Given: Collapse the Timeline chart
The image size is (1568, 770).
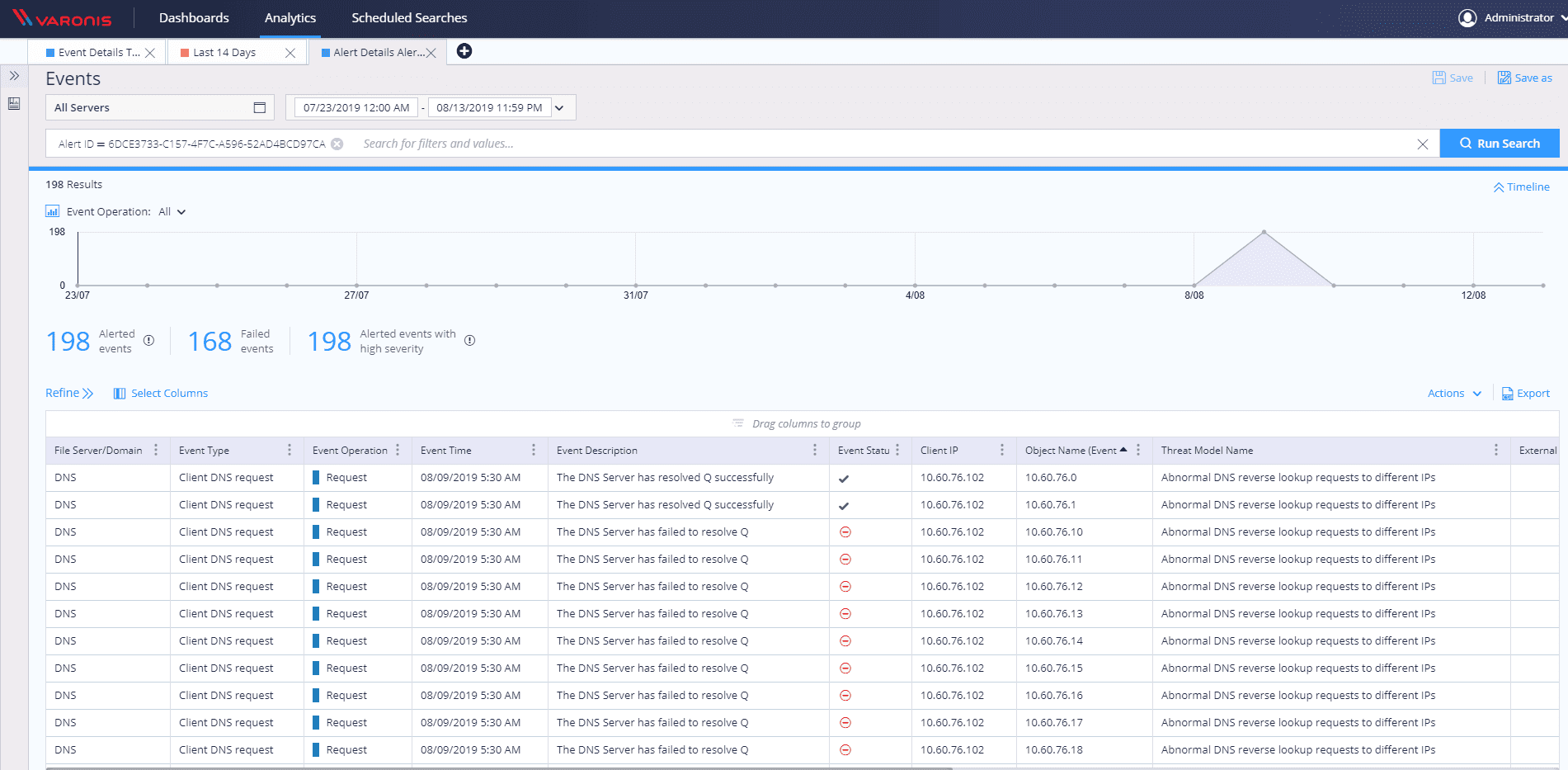Looking at the screenshot, I should [x=1521, y=187].
